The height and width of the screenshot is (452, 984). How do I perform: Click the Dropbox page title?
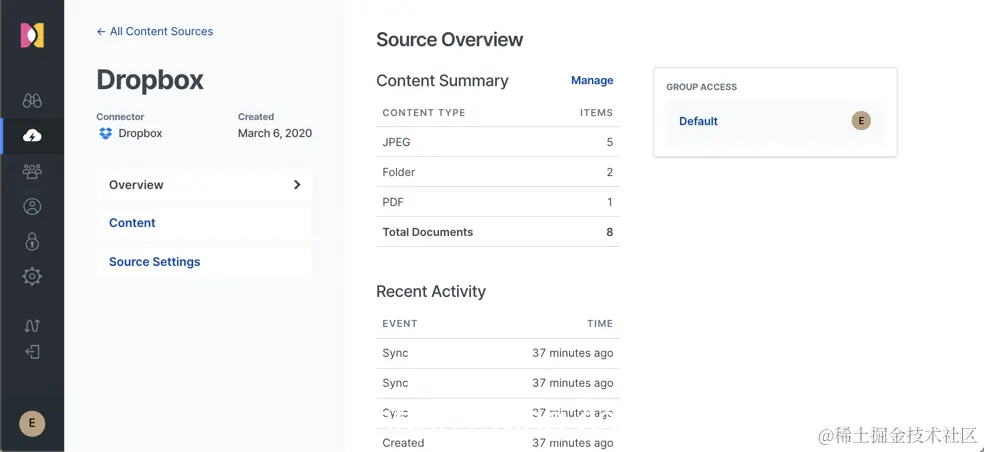(x=150, y=80)
